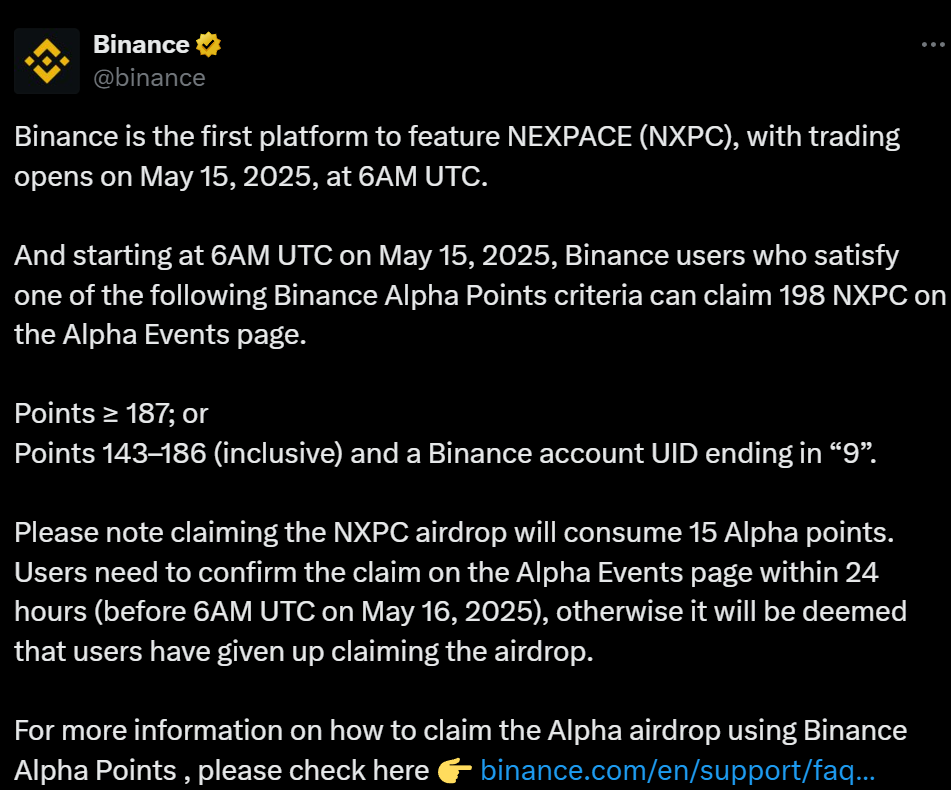Screen dimensions: 951x790
Task: Open the binance.com/en/support/faq link
Action: 677,771
